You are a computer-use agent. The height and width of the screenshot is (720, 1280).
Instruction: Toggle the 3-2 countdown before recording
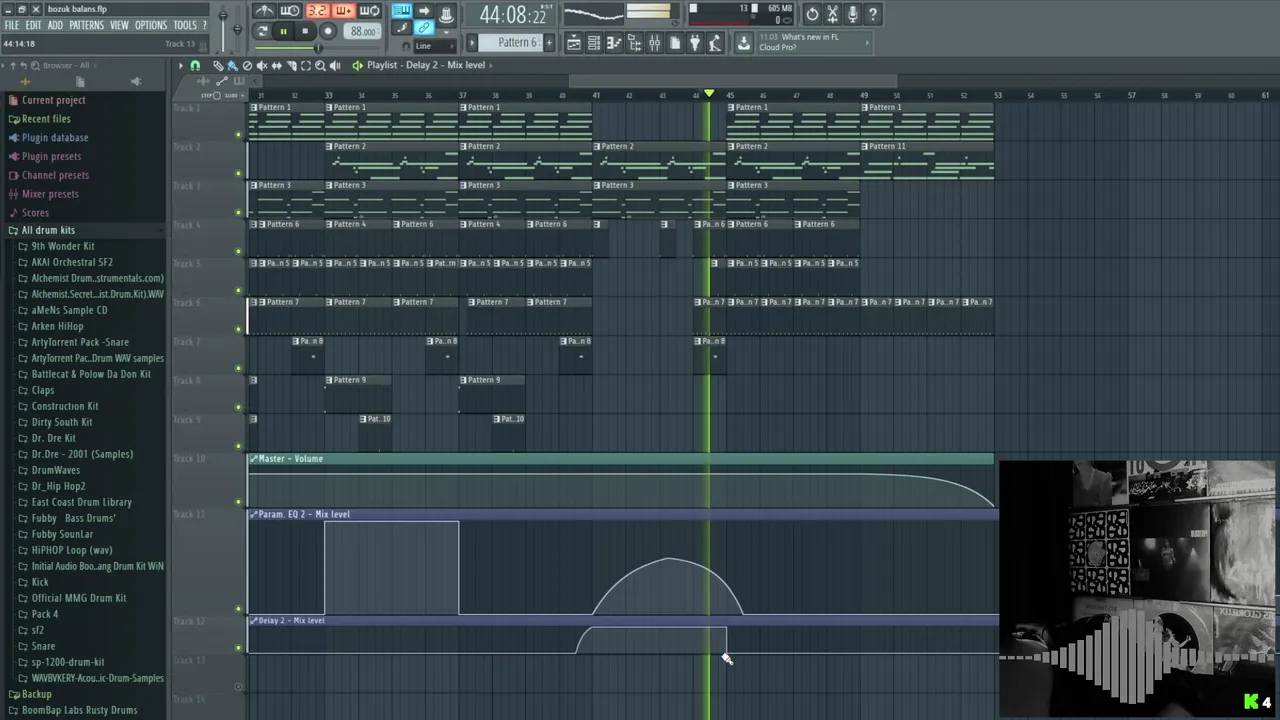319,11
